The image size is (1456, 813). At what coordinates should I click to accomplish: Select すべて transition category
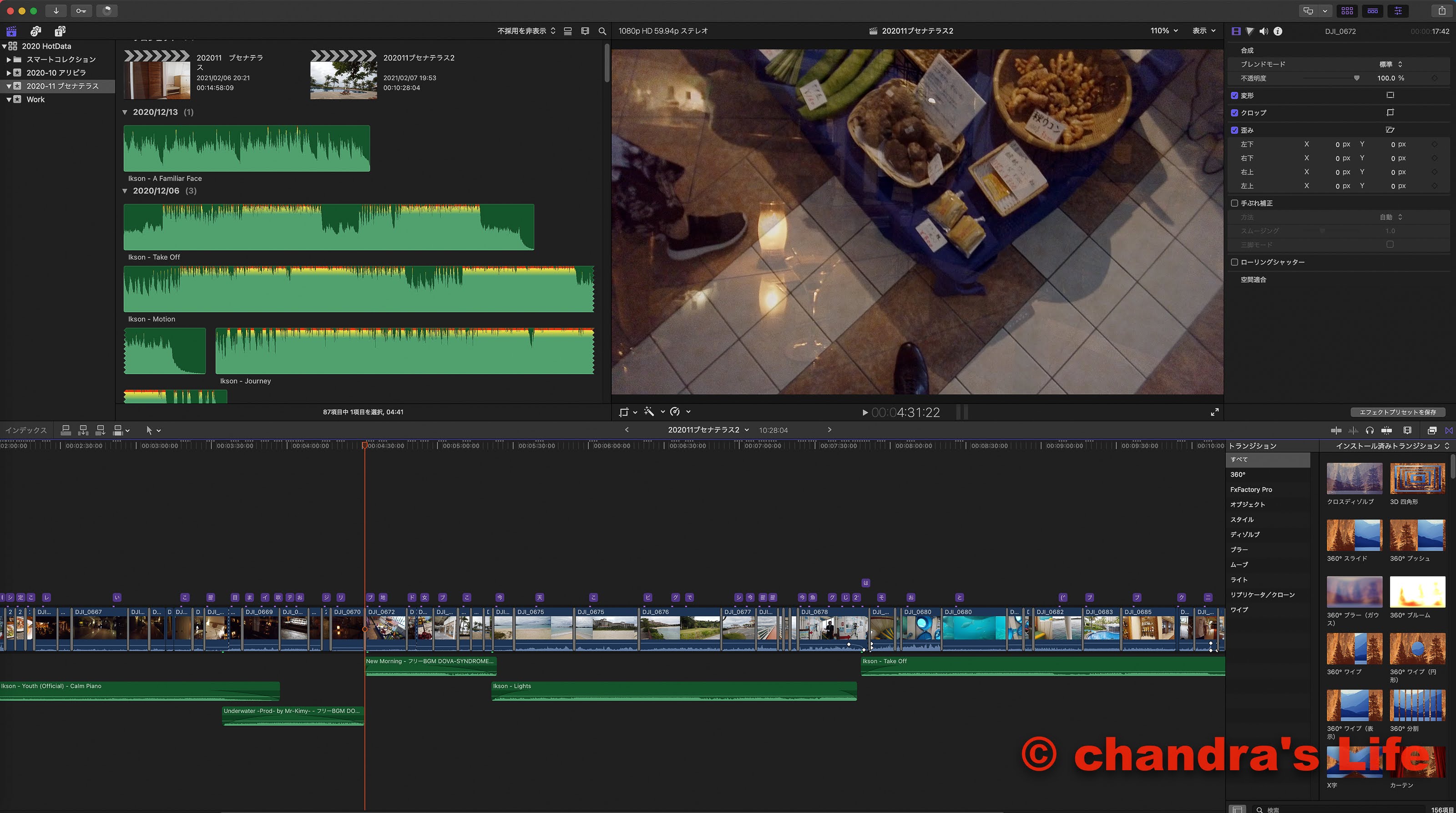pyautogui.click(x=1268, y=460)
